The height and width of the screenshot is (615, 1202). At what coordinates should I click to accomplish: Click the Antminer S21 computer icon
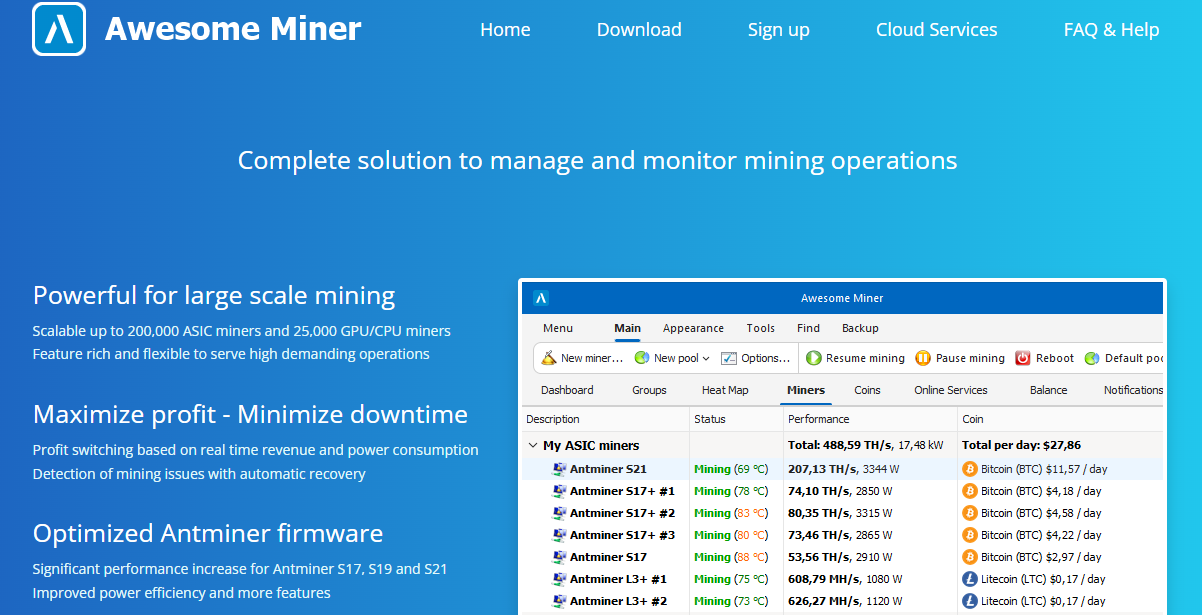coord(560,469)
